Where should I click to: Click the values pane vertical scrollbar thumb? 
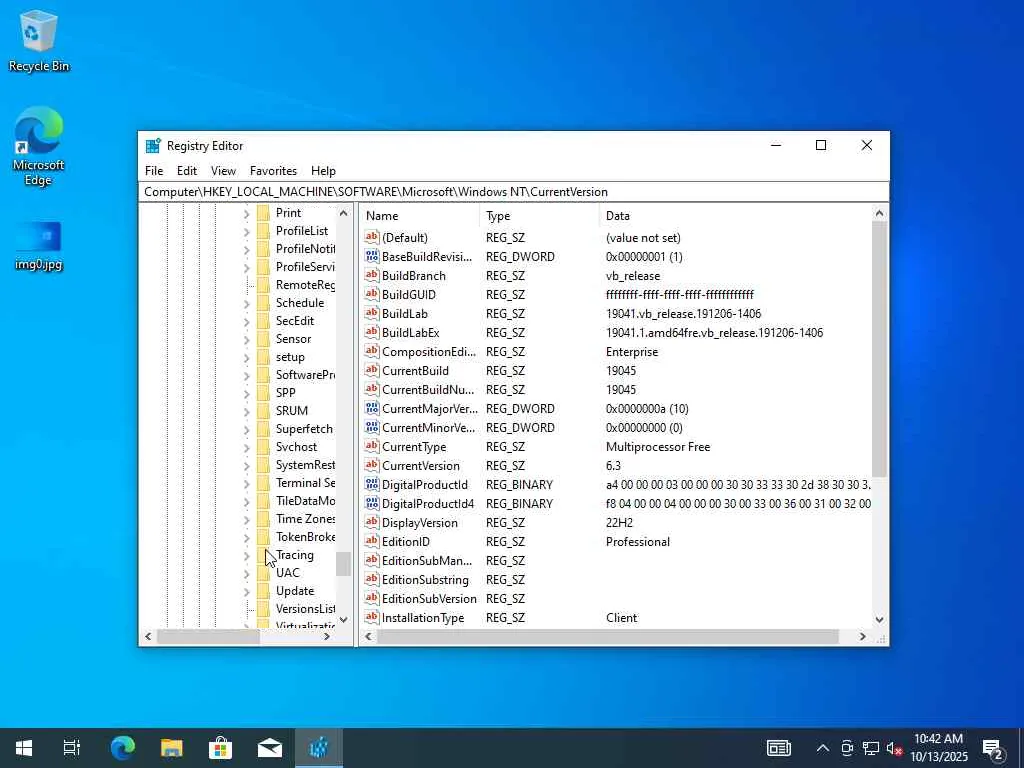(x=879, y=349)
